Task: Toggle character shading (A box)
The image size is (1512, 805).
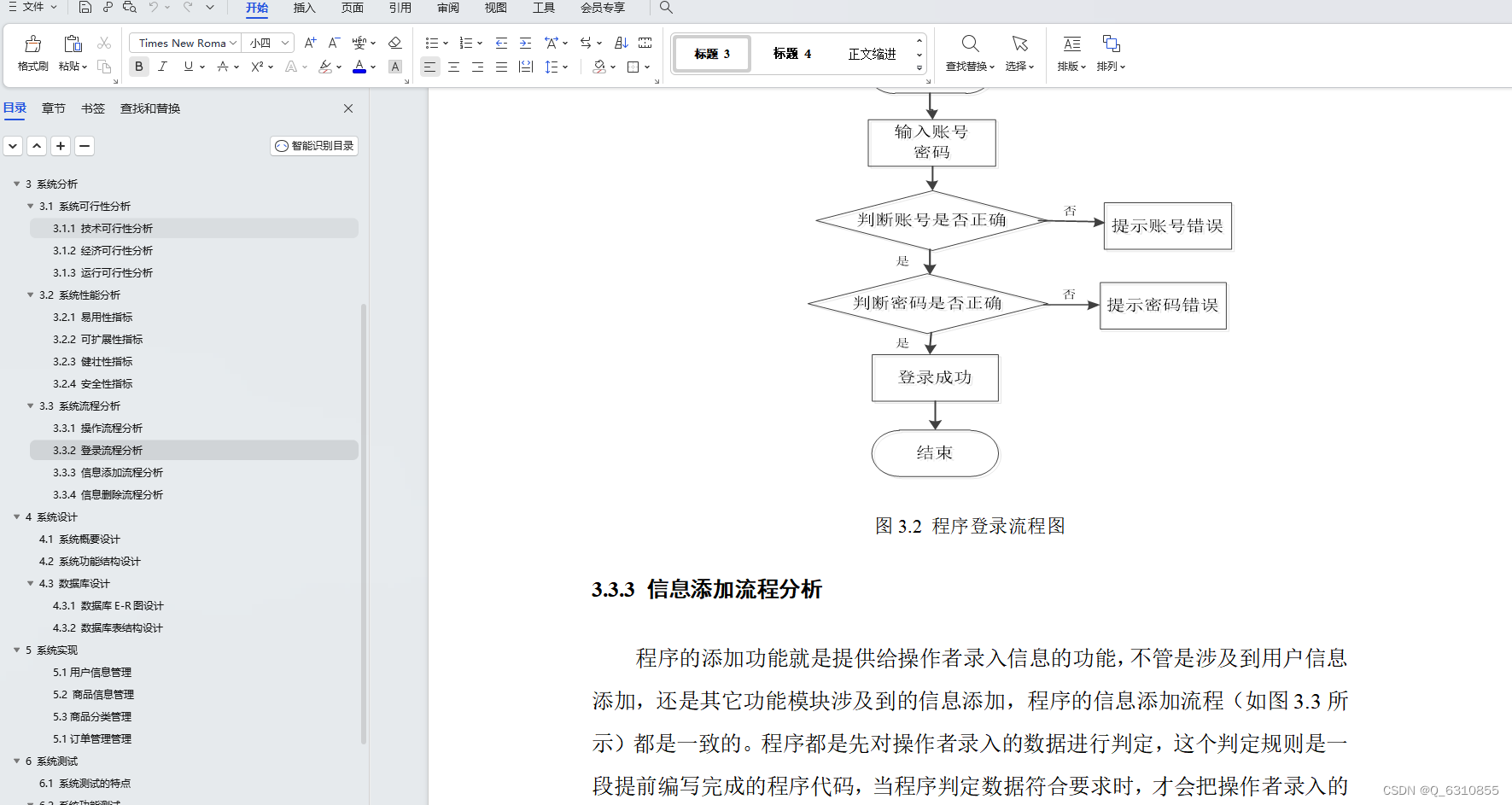Action: [395, 67]
